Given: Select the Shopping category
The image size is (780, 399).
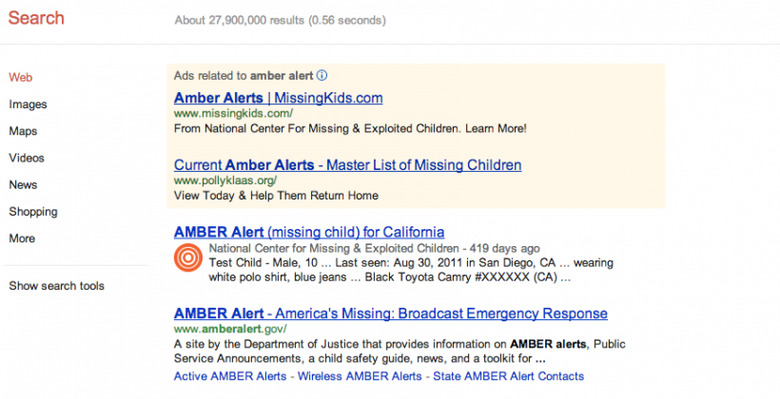Looking at the screenshot, I should tap(33, 212).
